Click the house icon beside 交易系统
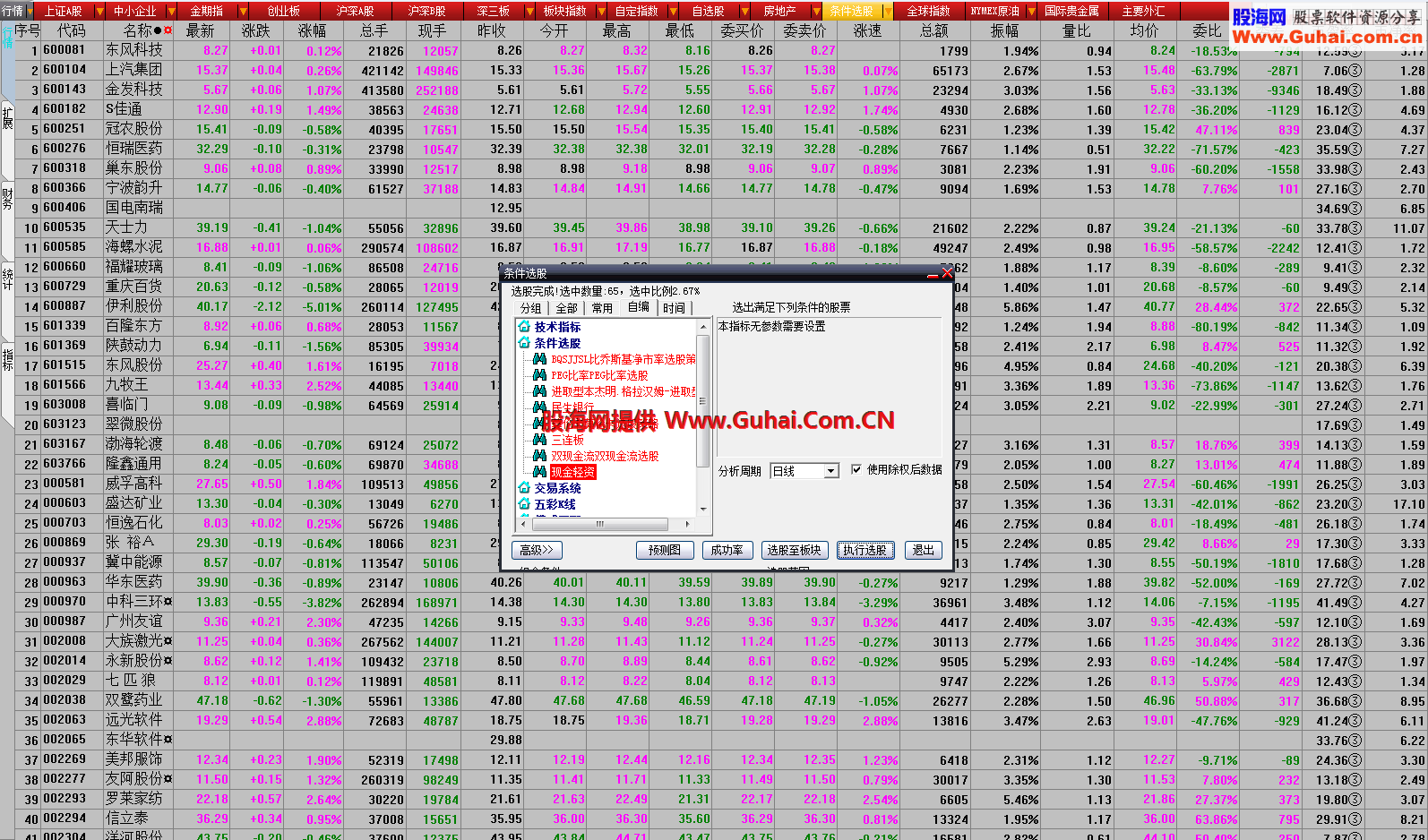1428x840 pixels. point(524,488)
